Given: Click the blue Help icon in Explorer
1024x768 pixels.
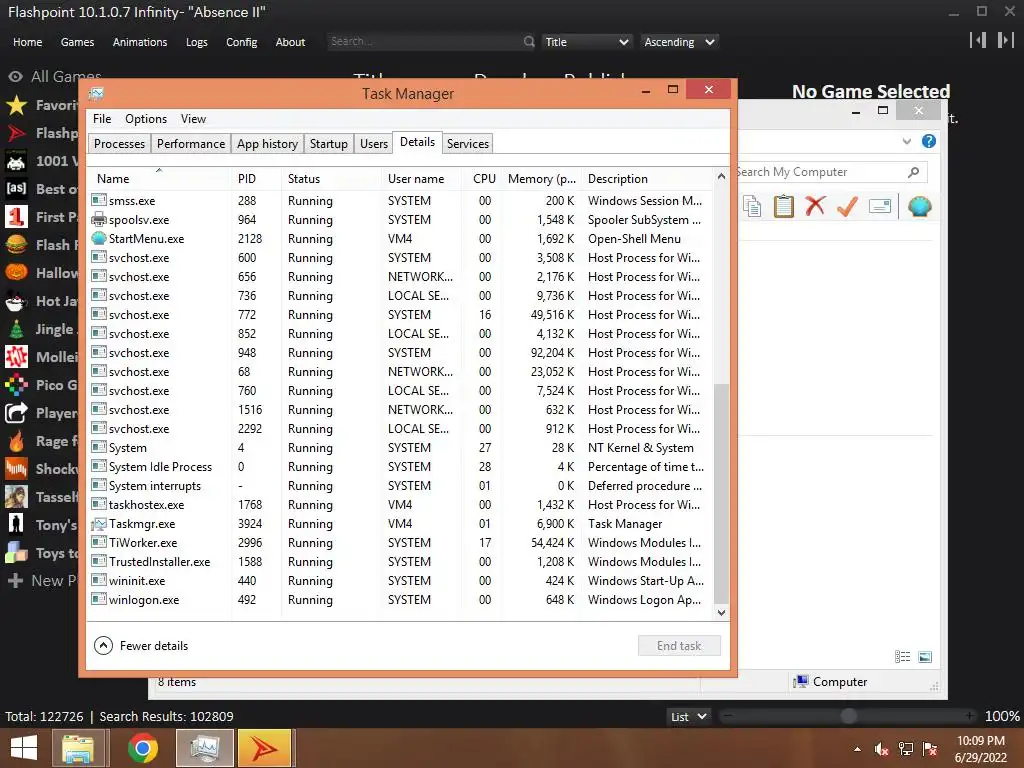Looking at the screenshot, I should (929, 141).
